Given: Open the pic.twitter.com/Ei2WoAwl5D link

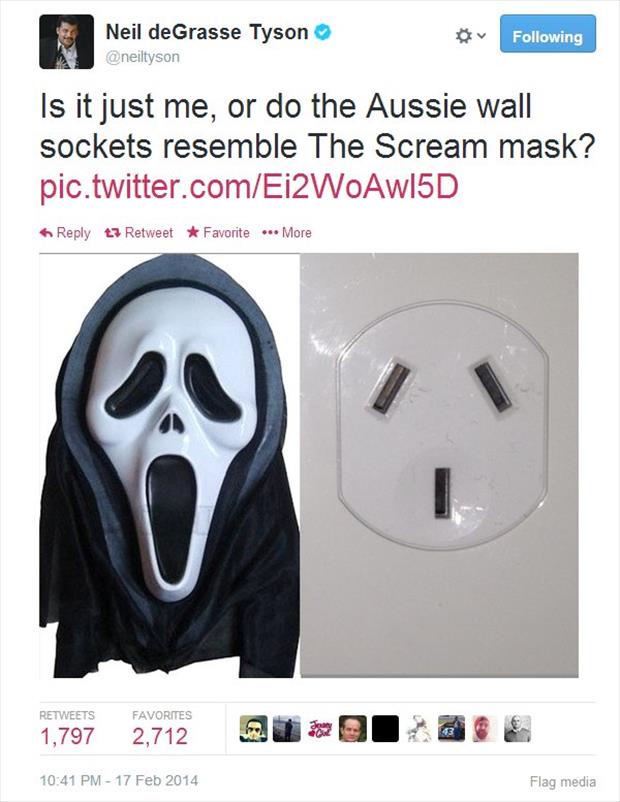Looking at the screenshot, I should coord(249,187).
